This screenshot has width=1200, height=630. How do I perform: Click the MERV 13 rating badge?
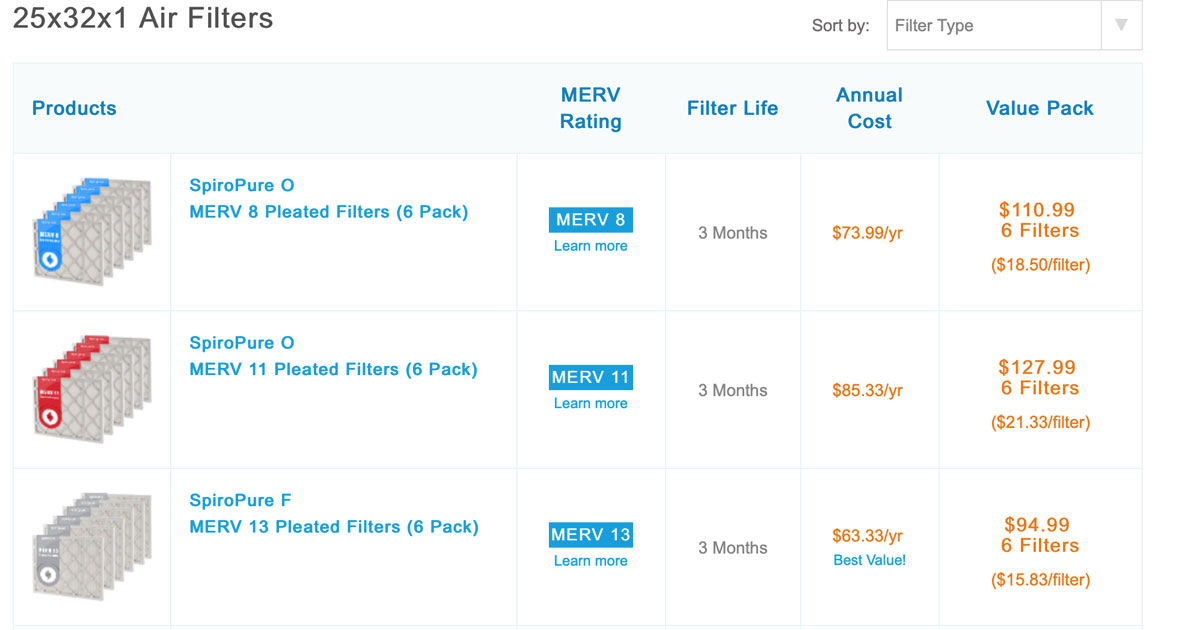(x=590, y=534)
